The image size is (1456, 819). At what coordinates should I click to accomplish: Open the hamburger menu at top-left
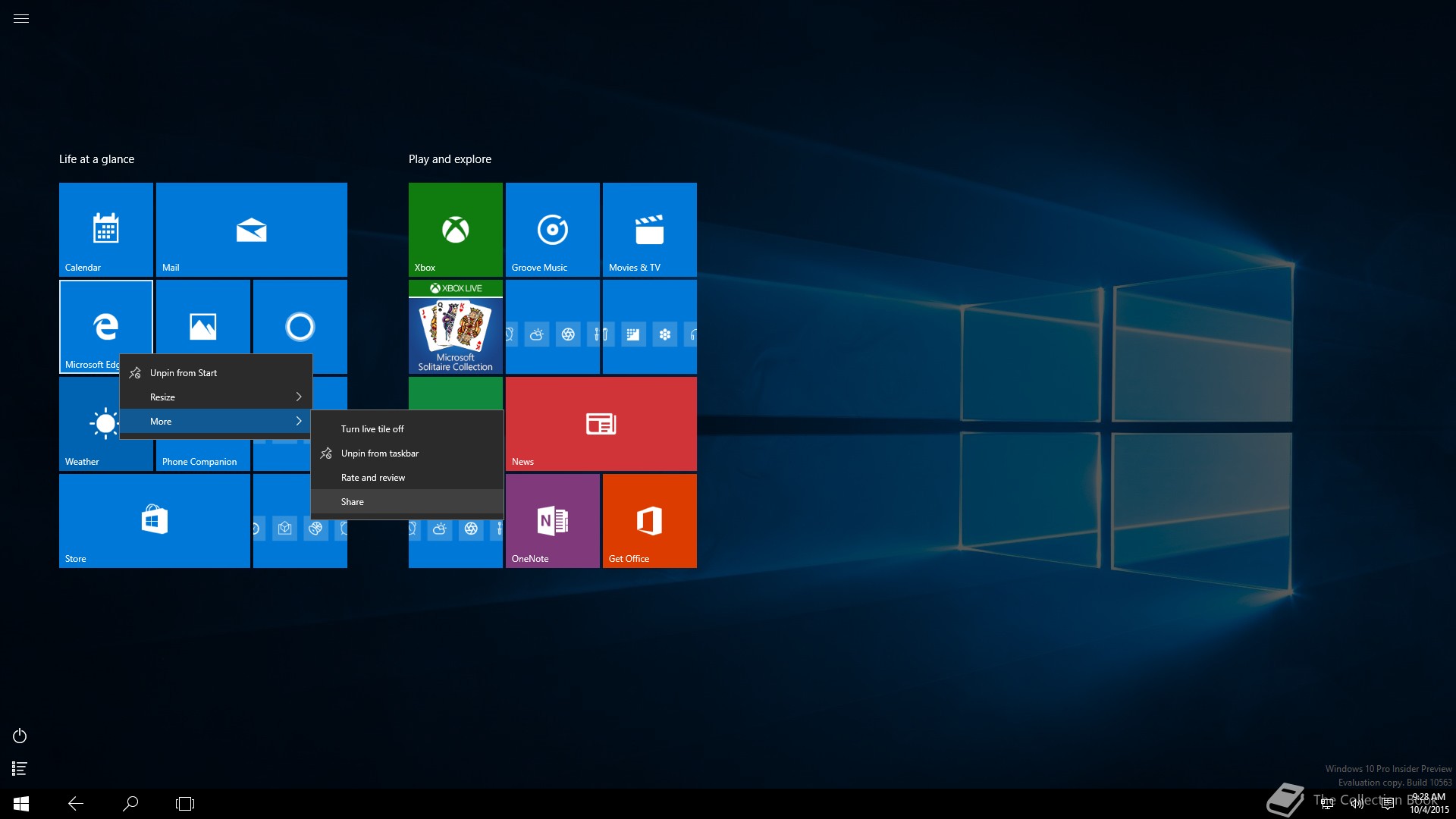(x=21, y=18)
